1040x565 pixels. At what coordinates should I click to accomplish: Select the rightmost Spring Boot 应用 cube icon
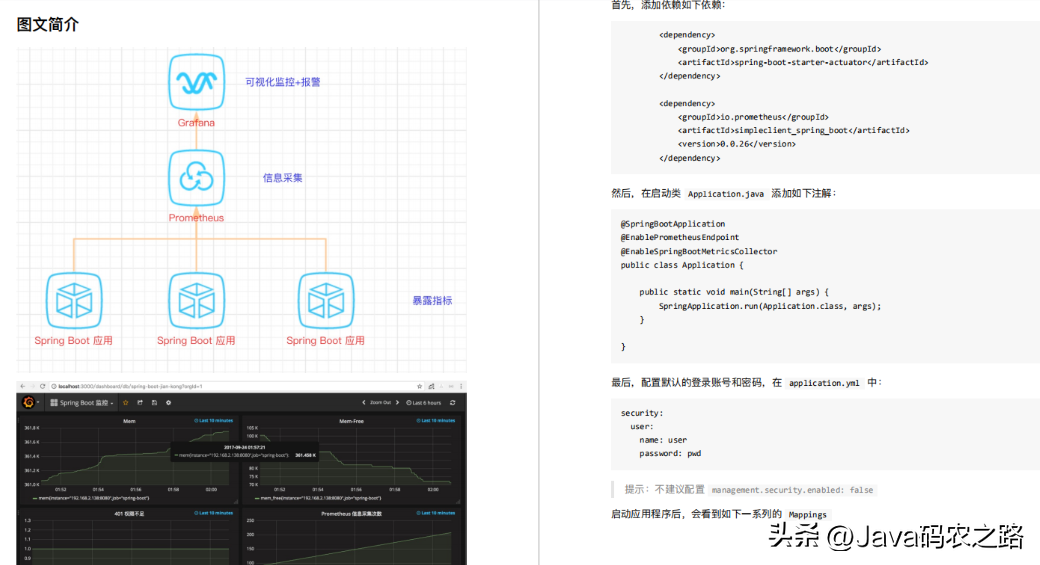pyautogui.click(x=326, y=300)
